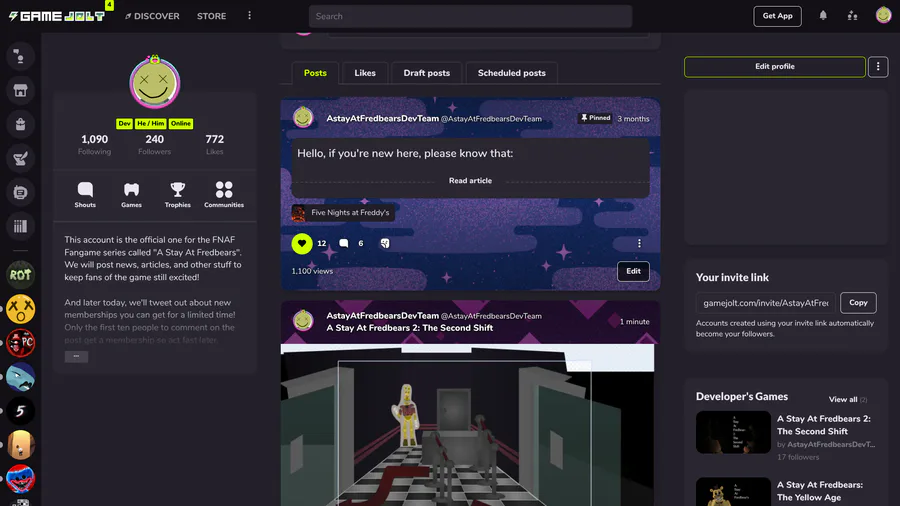Screen dimensions: 900x506
Task: Open the red PC community in sidebar
Action: click(x=20, y=343)
